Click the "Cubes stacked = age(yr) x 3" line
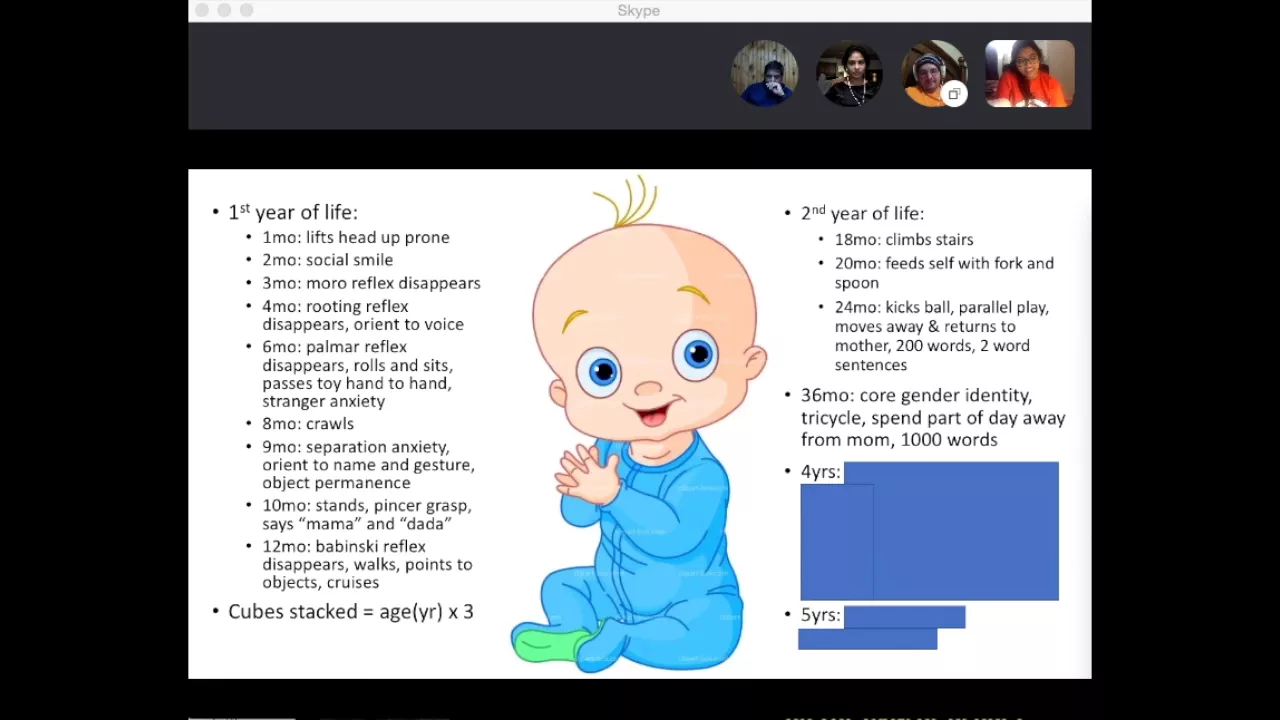 tap(351, 612)
